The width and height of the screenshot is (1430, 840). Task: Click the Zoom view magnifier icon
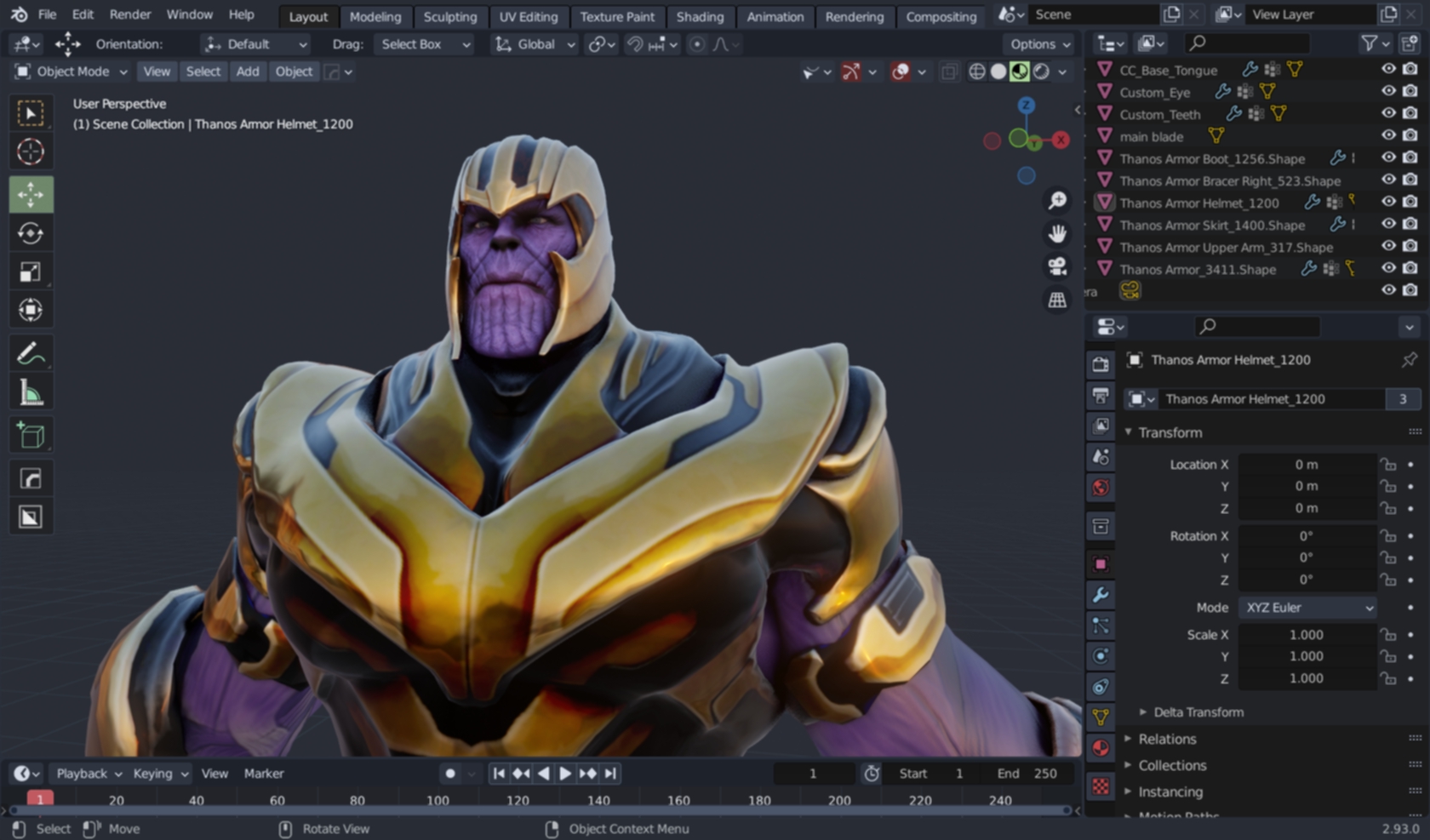pyautogui.click(x=1057, y=200)
